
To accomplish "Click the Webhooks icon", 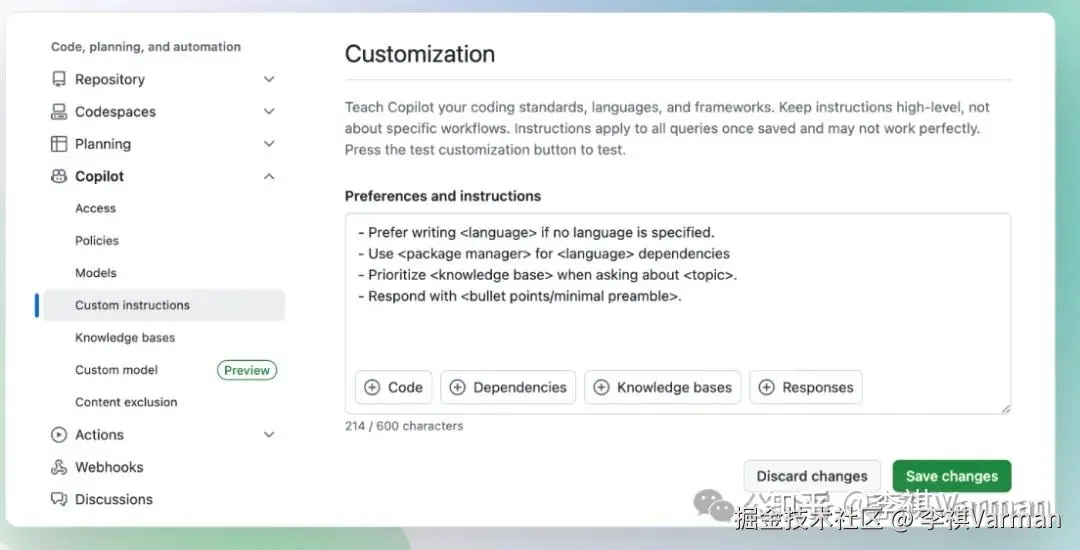I will (59, 467).
